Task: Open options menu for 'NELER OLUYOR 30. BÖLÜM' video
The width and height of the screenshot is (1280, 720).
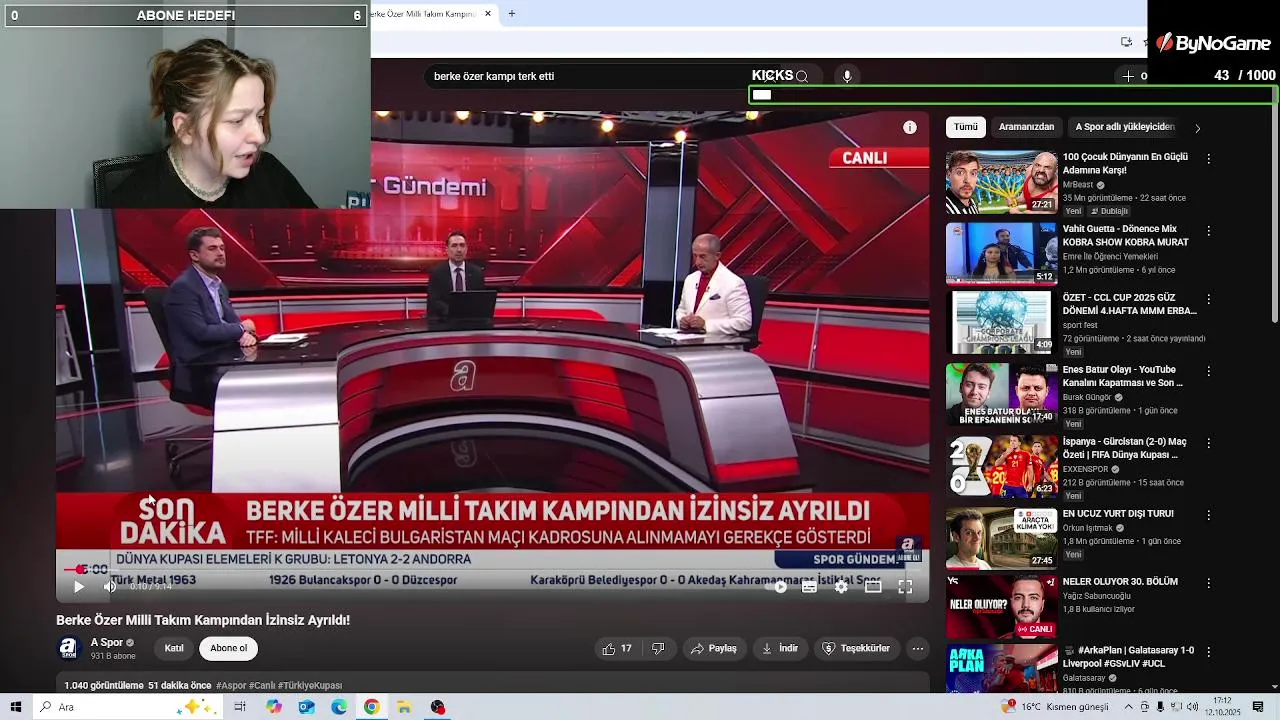Action: point(1208,583)
